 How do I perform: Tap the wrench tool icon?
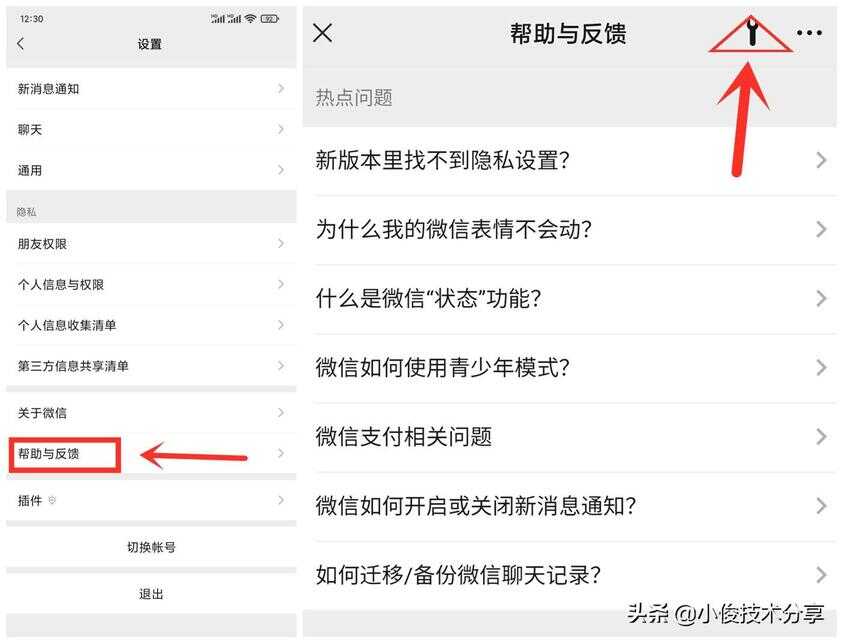(x=753, y=32)
